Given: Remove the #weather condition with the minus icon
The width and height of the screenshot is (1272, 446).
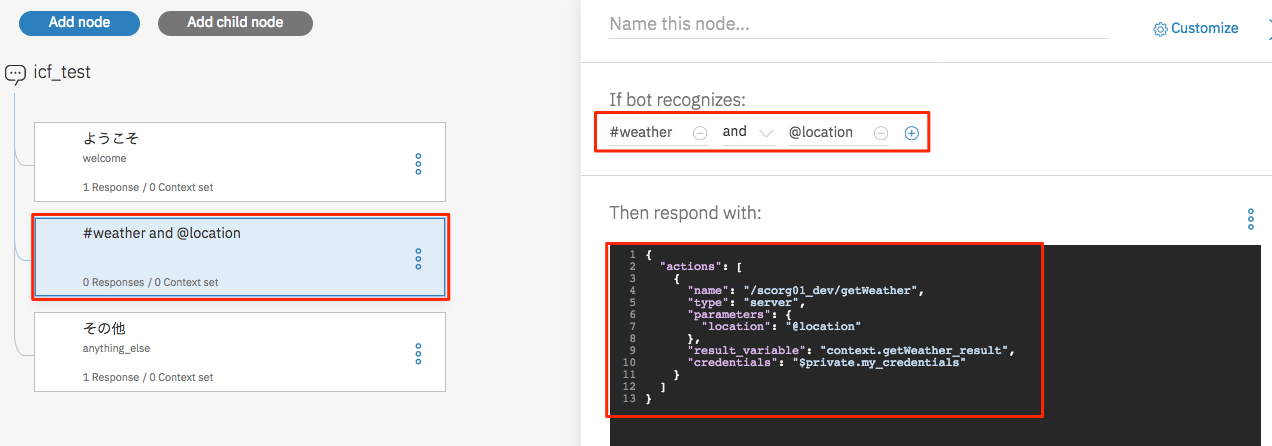Looking at the screenshot, I should click(x=700, y=133).
